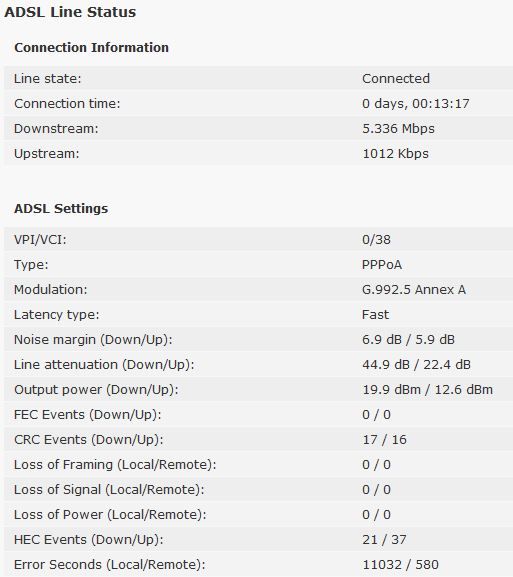Select the Output power (Down/Up) row label
Image resolution: width=513 pixels, height=577 pixels.
96,390
